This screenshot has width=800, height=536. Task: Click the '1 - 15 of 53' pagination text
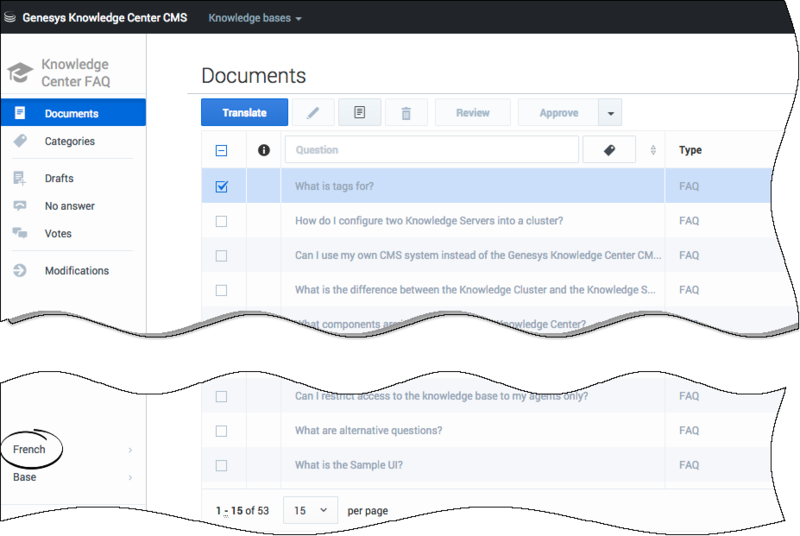[x=242, y=511]
